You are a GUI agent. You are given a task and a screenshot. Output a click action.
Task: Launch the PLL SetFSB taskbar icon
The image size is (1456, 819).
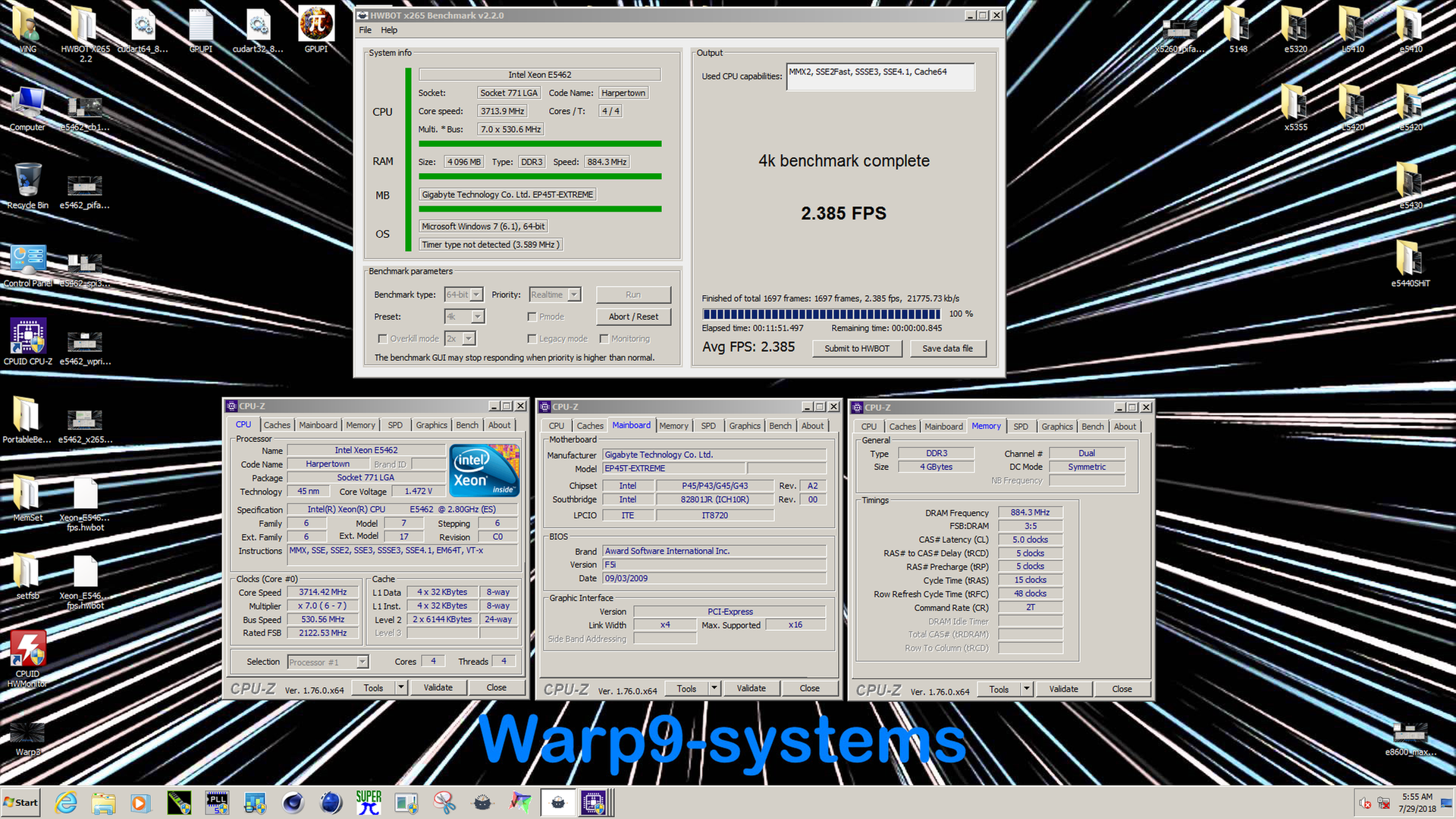pyautogui.click(x=217, y=802)
